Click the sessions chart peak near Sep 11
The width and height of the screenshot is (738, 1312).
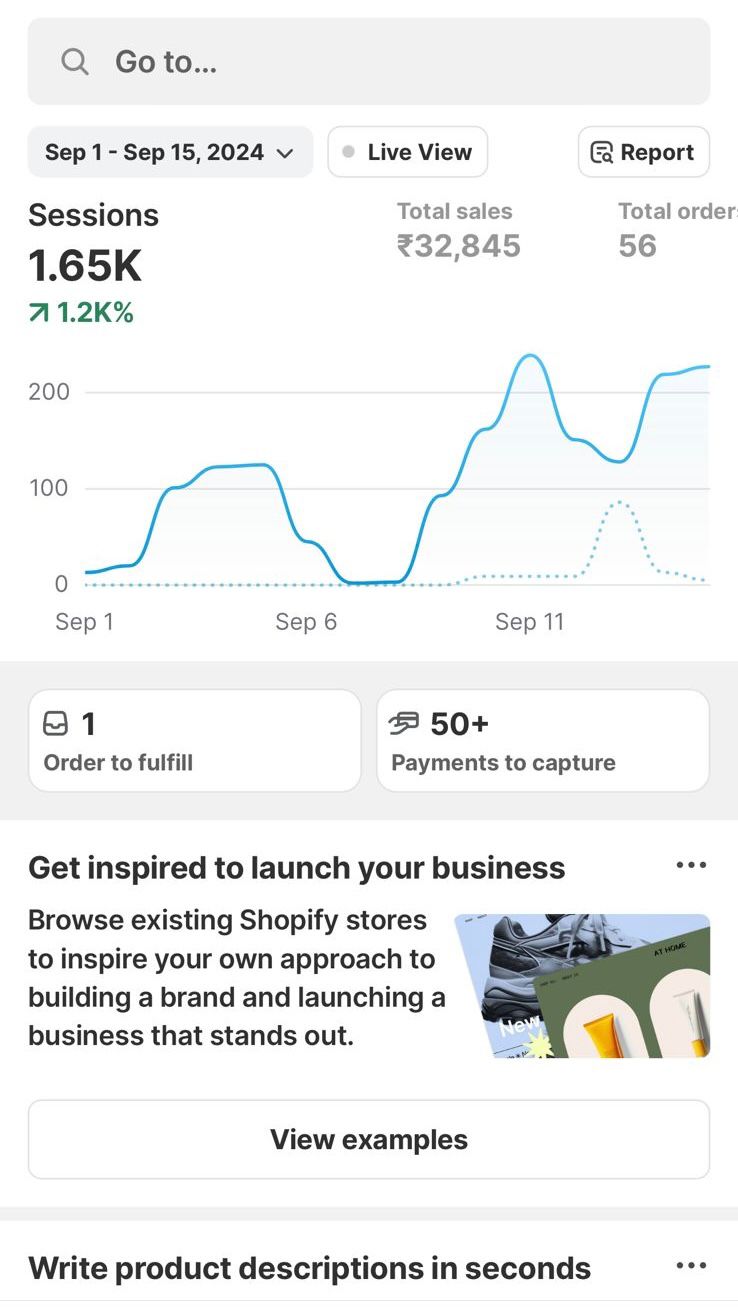528,357
